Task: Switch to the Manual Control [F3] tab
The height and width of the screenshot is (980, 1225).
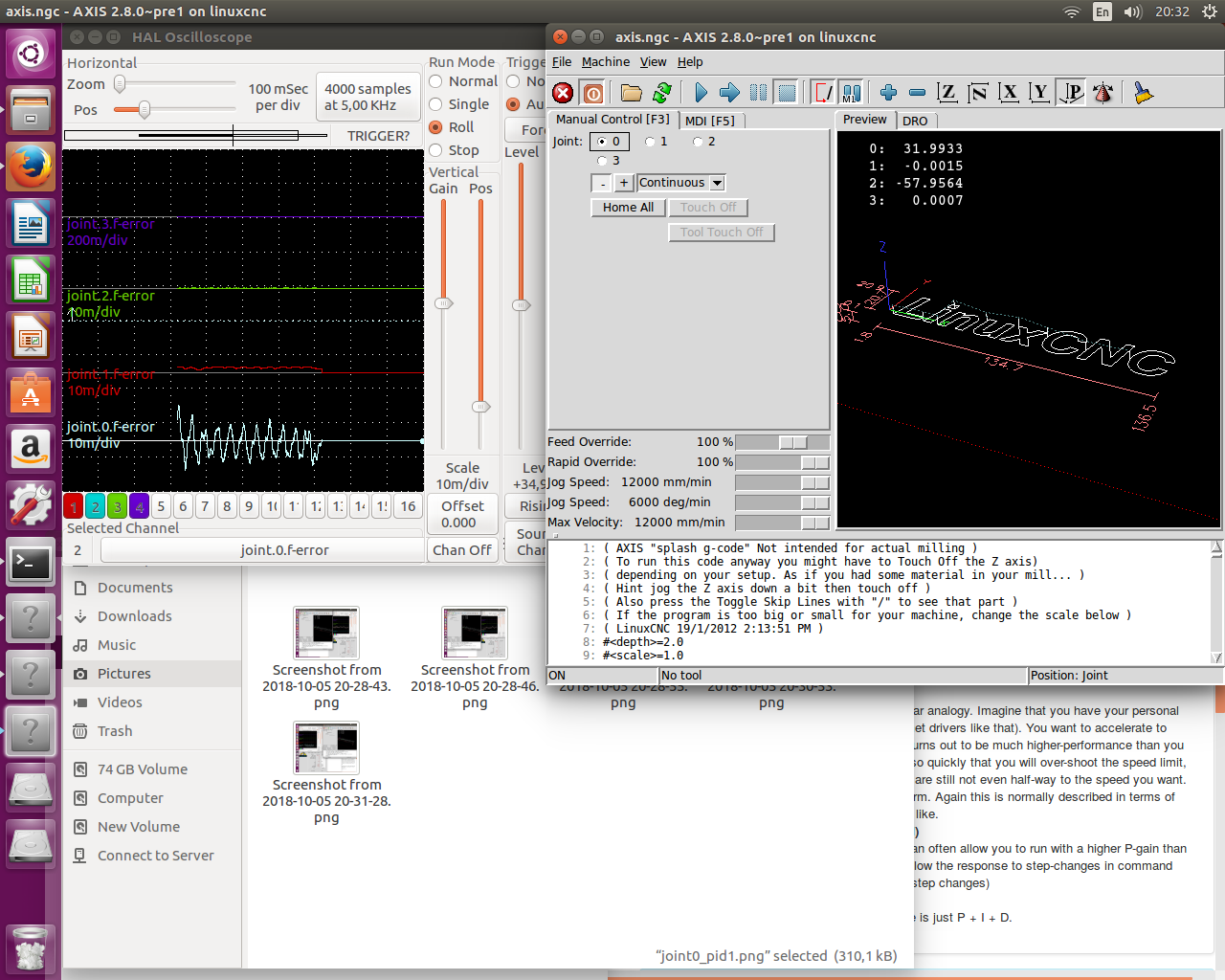Action: (612, 120)
